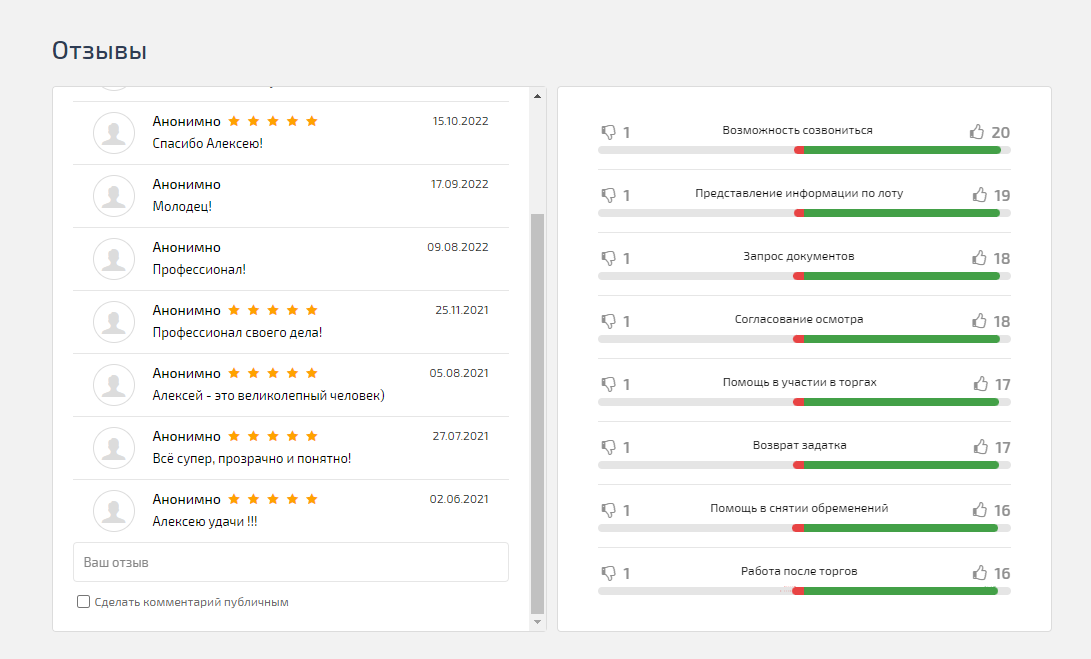Click the review text Алексею удачи !!!
Viewport: 1091px width, 659px height.
tap(204, 521)
